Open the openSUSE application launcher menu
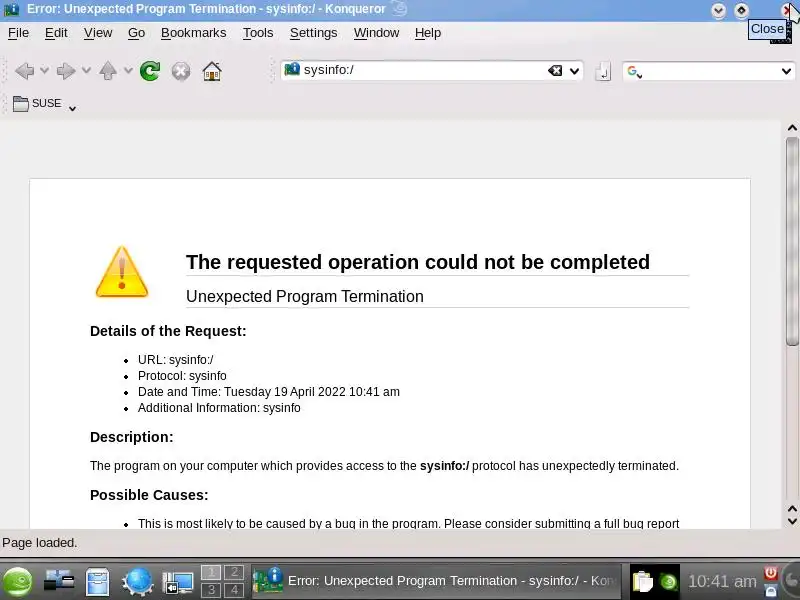The image size is (800, 600). pos(18,582)
